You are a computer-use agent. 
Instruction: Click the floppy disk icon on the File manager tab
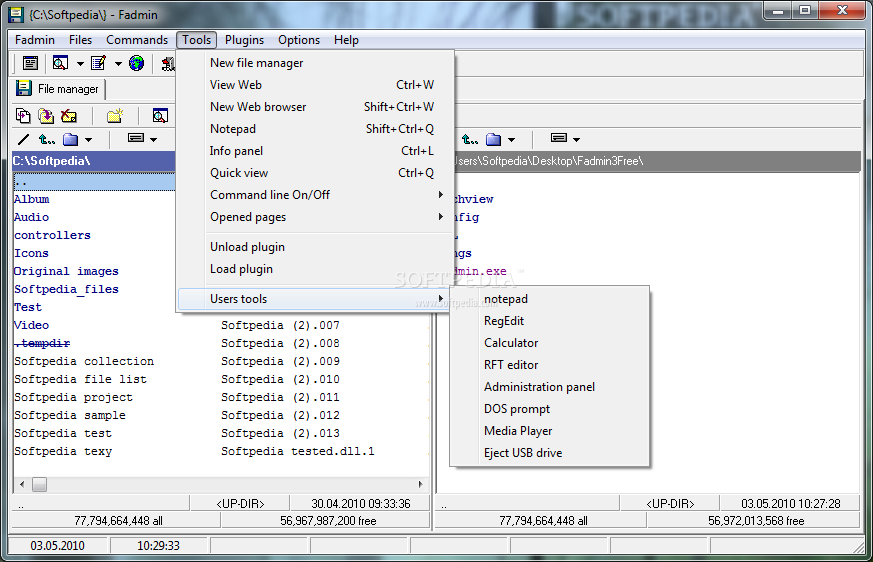coord(23,88)
